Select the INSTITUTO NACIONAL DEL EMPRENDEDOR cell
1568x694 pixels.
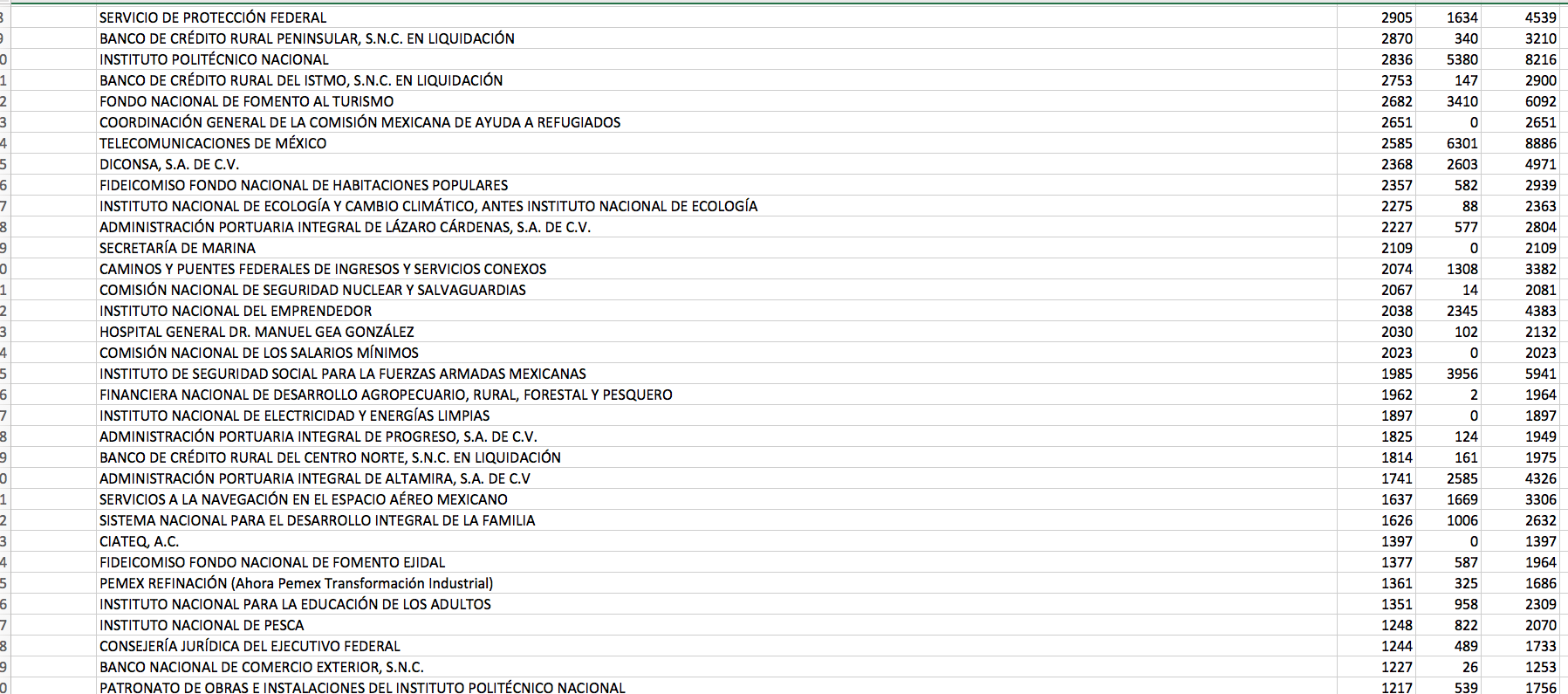pyautogui.click(x=236, y=311)
